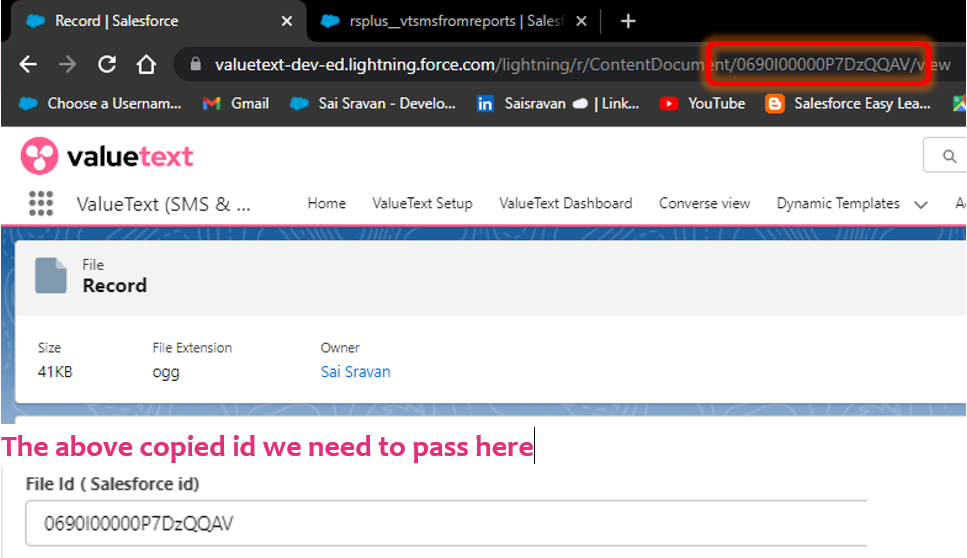Go to ValueText Setup tab
Viewport: 967px width, 558px height.
point(422,203)
